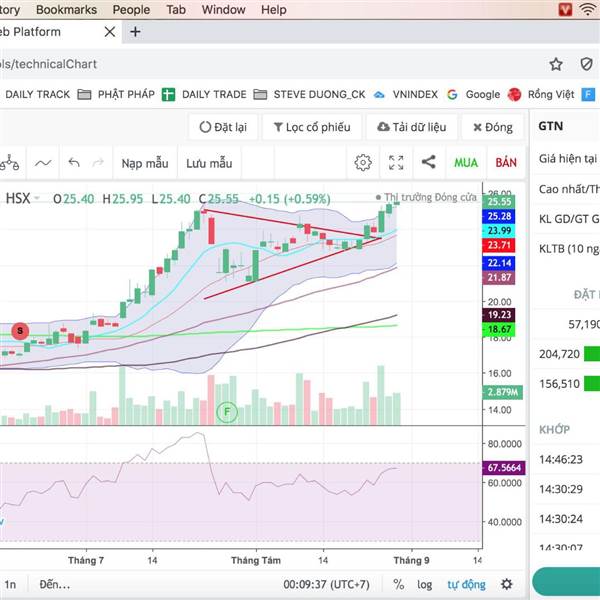Open the Window menu
This screenshot has height=600, width=600.
click(223, 9)
